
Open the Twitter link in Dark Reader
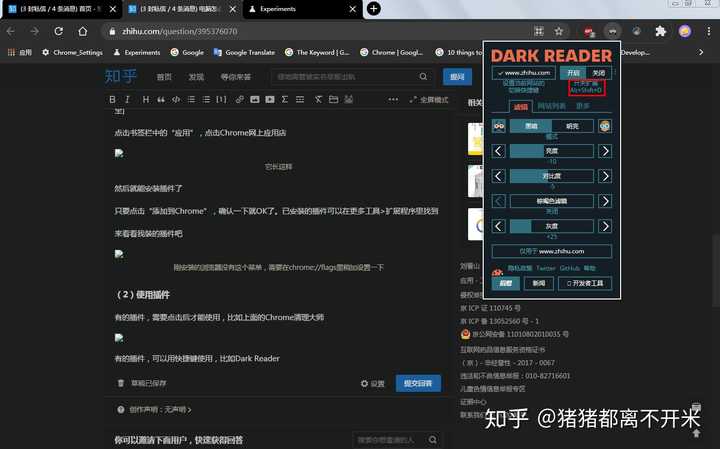click(x=546, y=268)
